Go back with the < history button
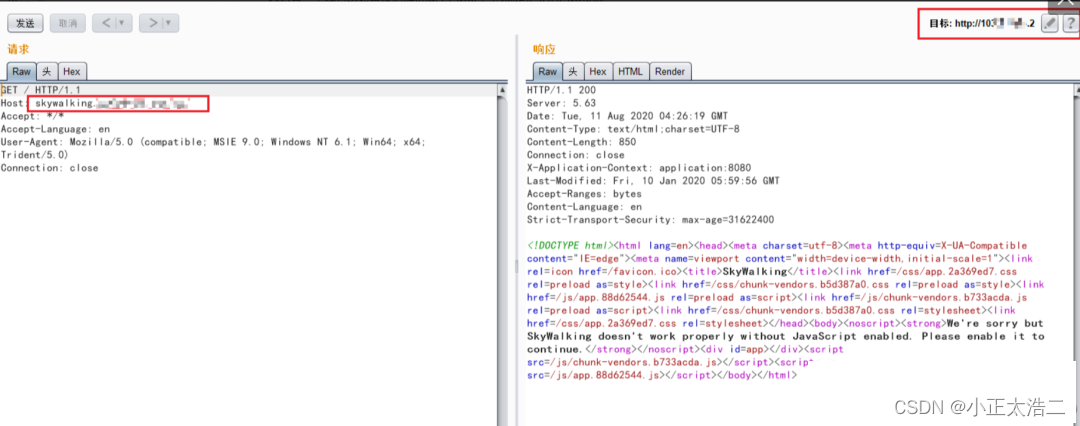This screenshot has height=426, width=1080. (x=106, y=23)
